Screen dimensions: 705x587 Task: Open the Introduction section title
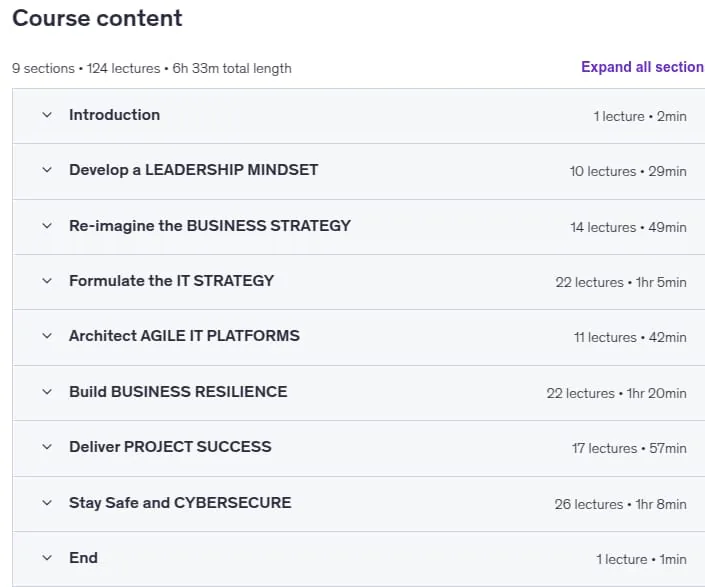[114, 115]
